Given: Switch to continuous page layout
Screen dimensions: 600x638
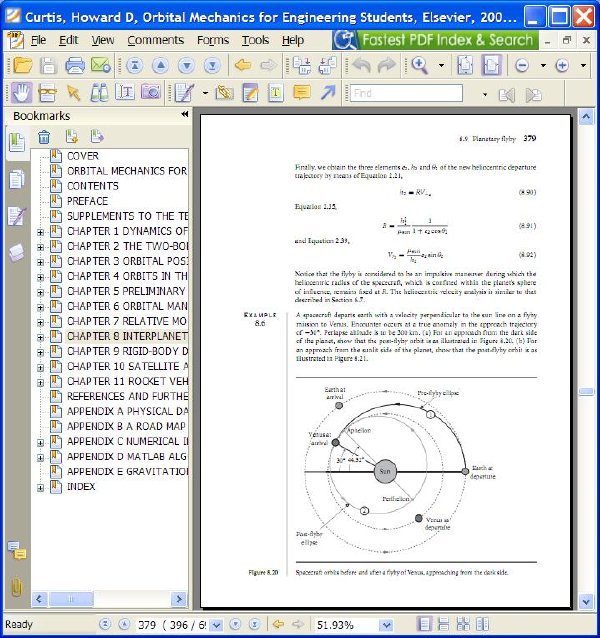Looking at the screenshot, I should pyautogui.click(x=443, y=624).
